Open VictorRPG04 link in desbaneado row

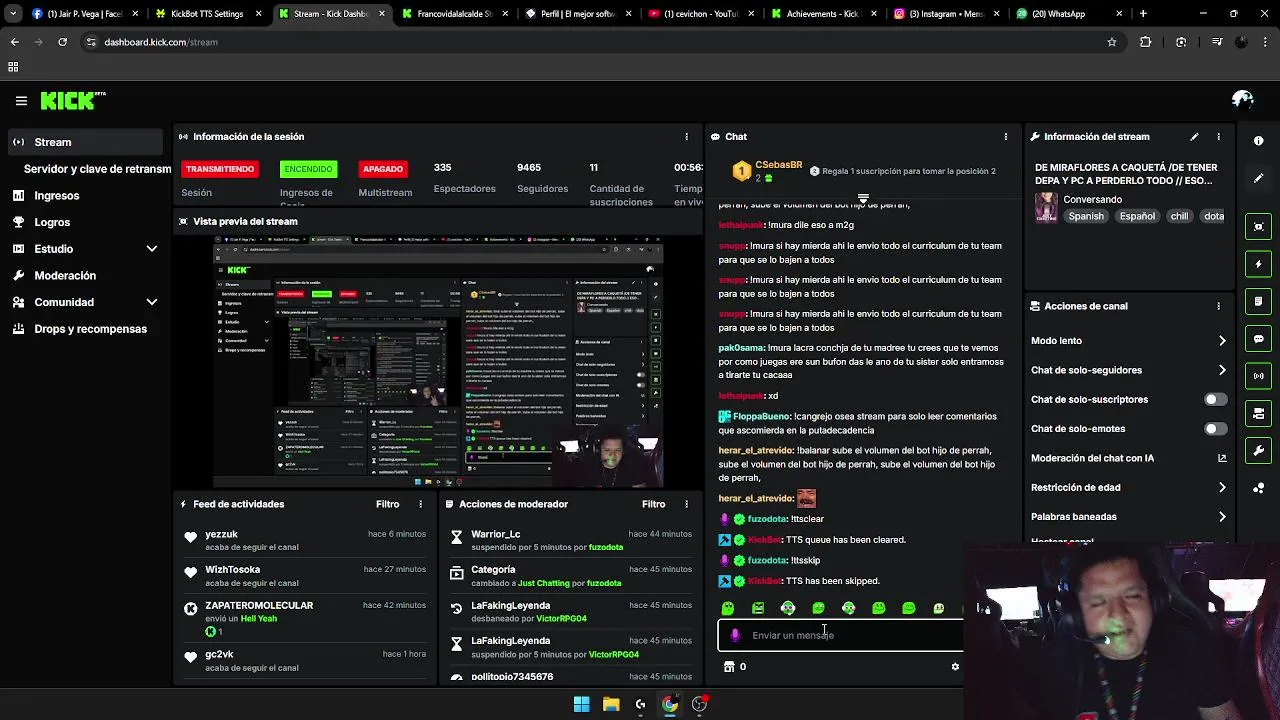pos(561,618)
